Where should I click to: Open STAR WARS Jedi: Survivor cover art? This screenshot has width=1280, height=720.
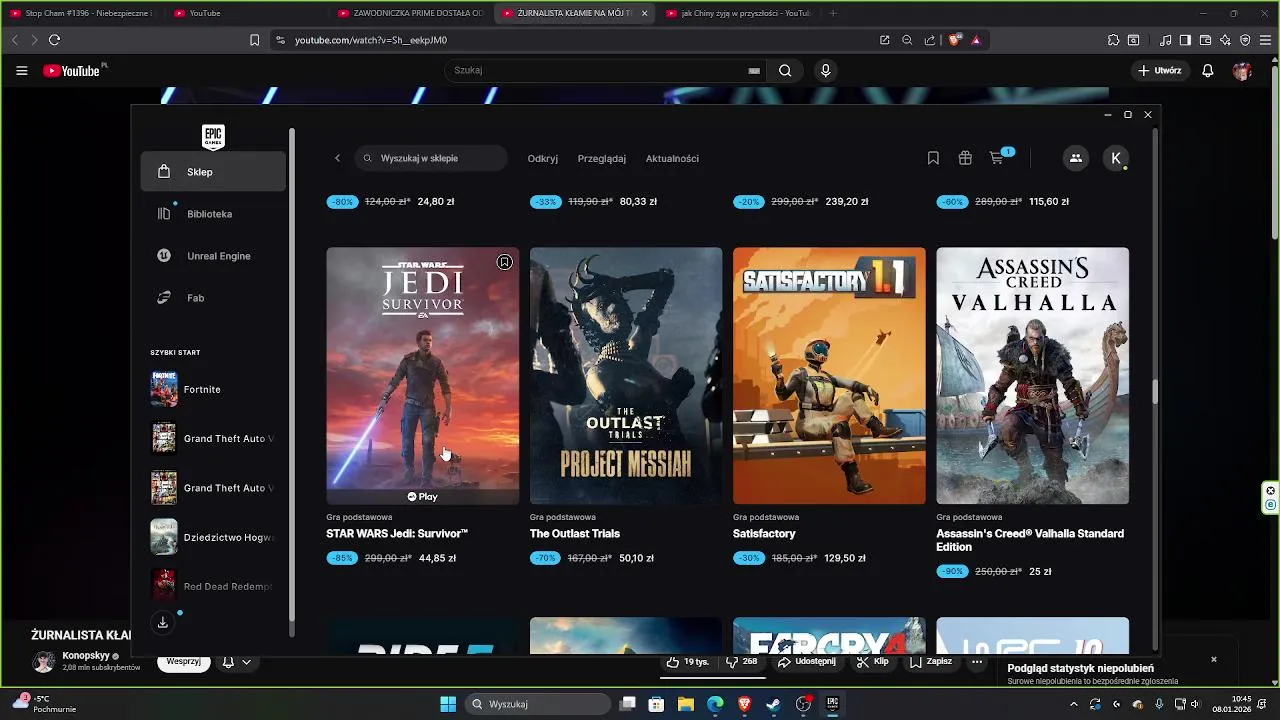[x=423, y=376]
